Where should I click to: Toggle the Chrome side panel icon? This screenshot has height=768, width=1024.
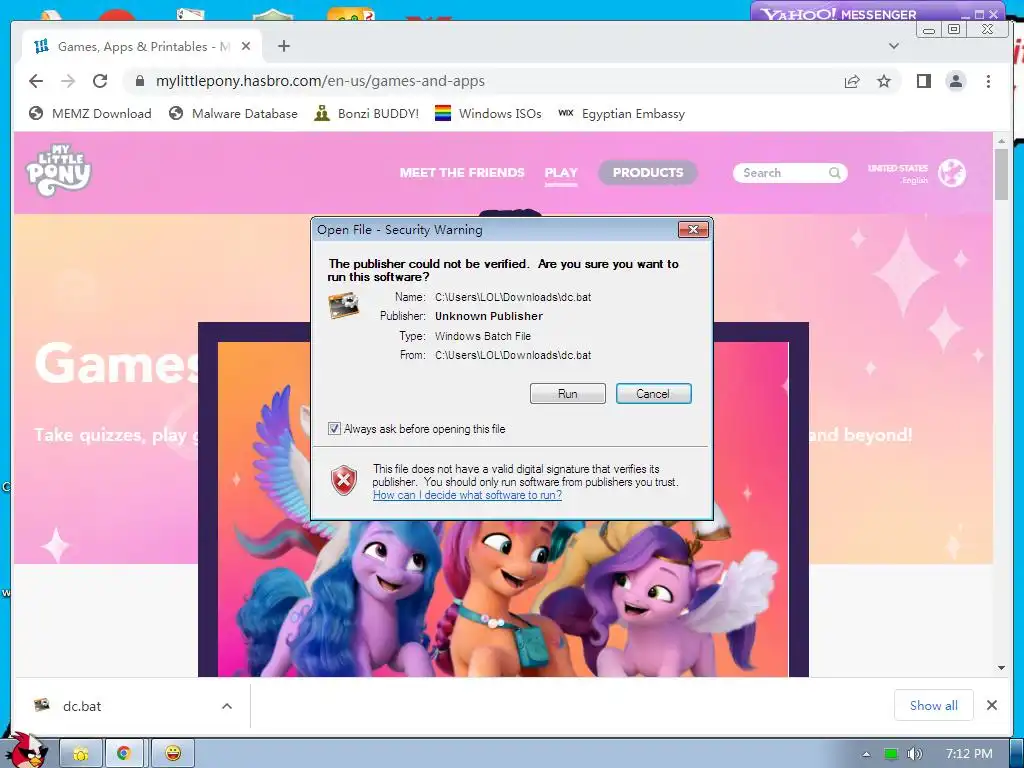[x=923, y=81]
